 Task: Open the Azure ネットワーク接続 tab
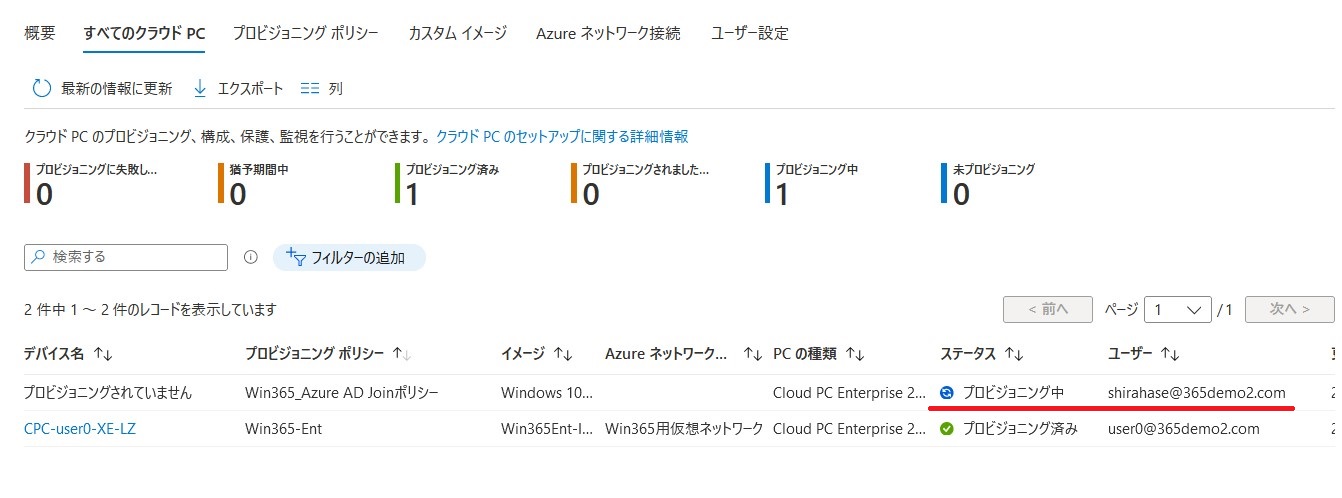pos(608,33)
